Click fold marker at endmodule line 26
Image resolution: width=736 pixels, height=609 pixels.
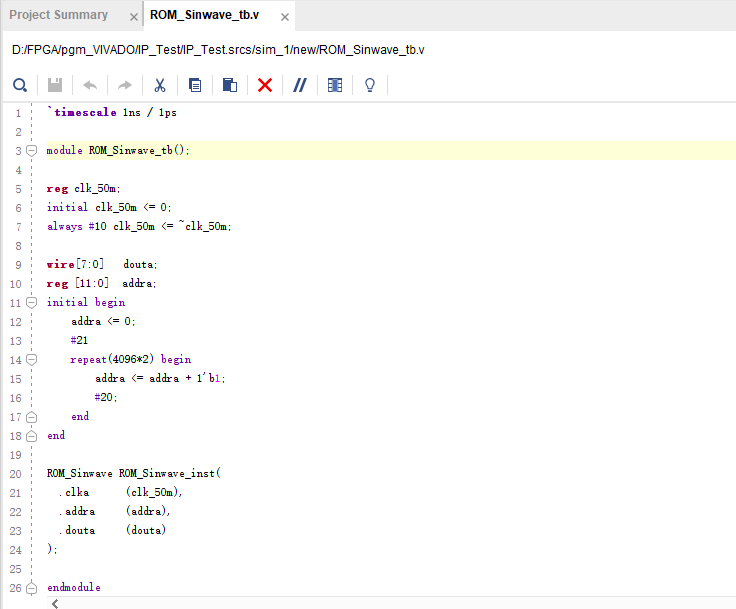click(x=31, y=588)
